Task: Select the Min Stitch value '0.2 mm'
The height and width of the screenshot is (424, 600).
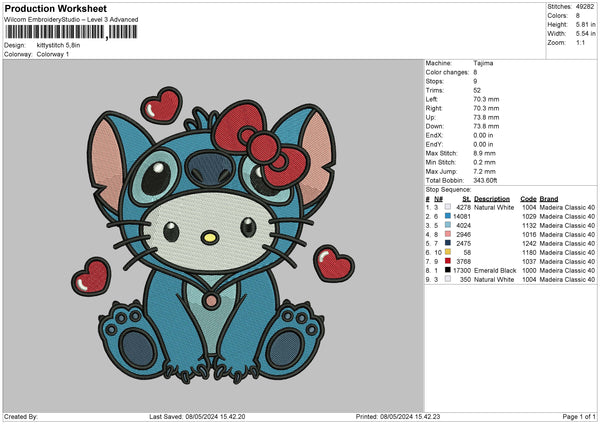Action: pos(484,162)
